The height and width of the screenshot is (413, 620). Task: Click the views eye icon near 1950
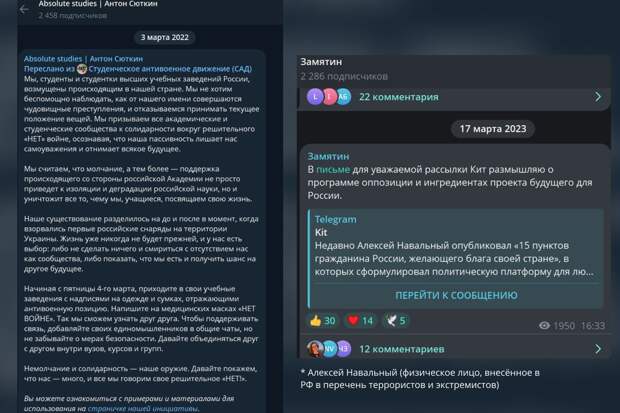544,326
